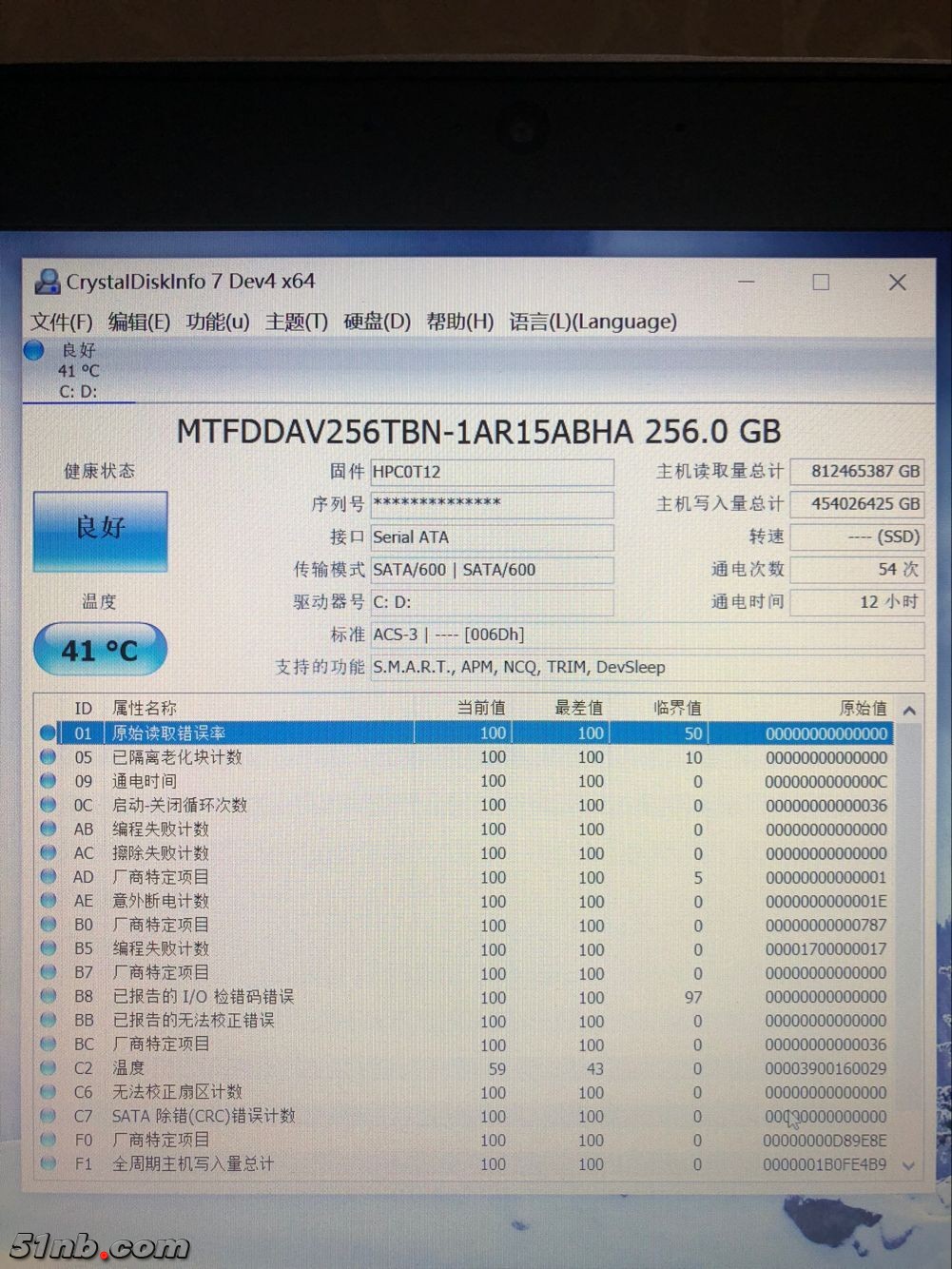Click the status LED beside attribute 01
The height and width of the screenshot is (1269, 952).
coord(49,732)
